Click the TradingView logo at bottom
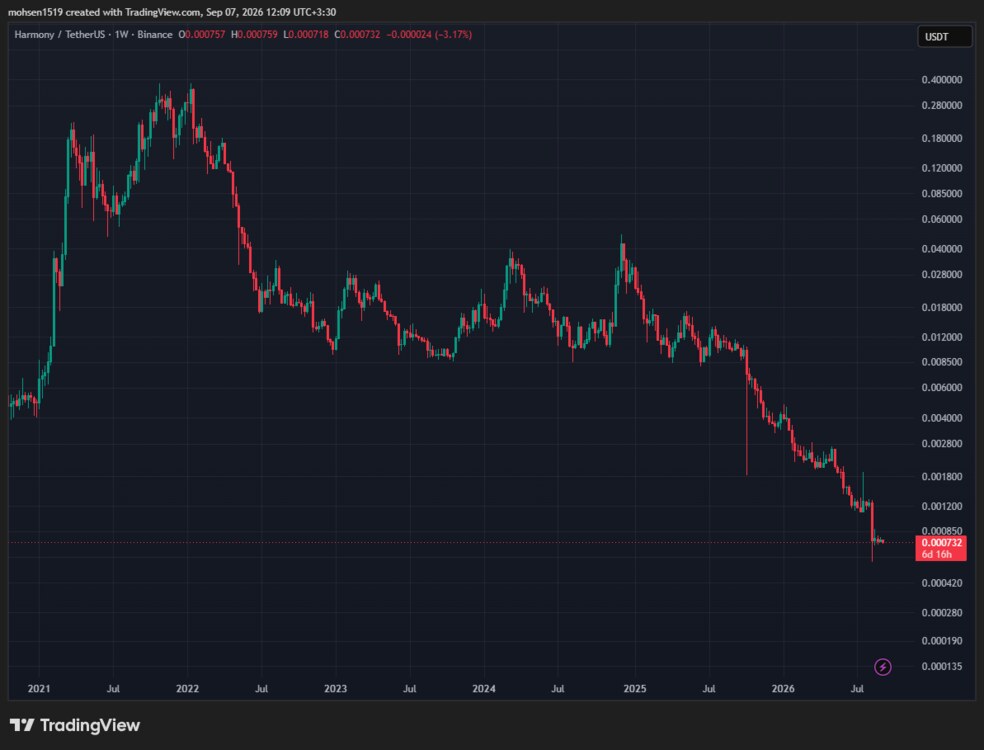The image size is (984, 750). point(75,726)
